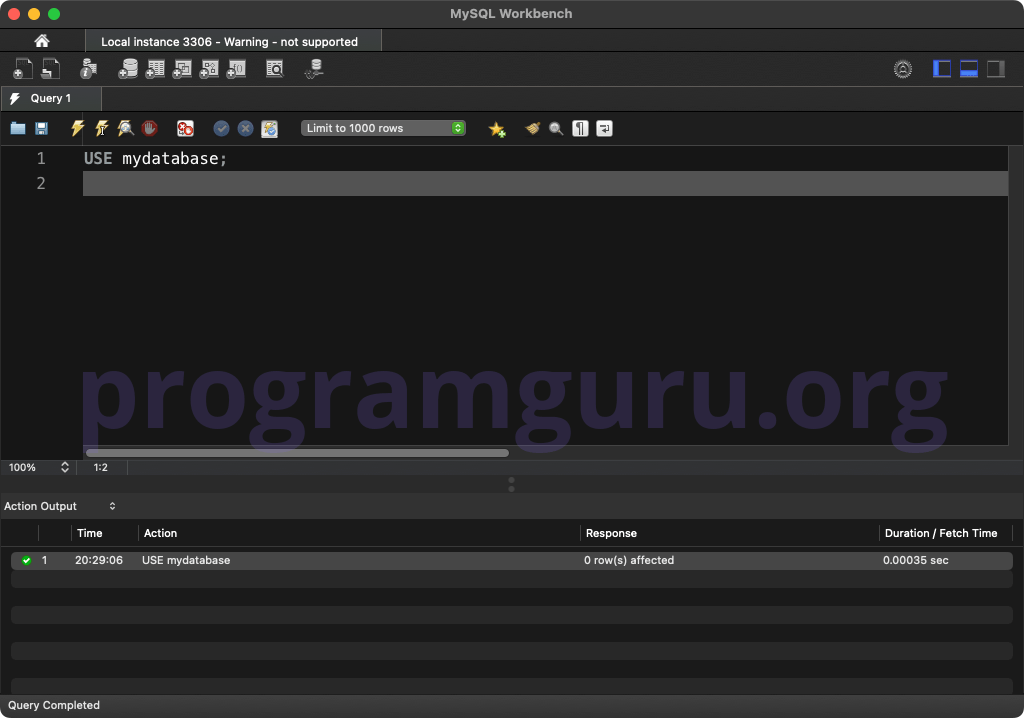Click the Action column header
The image size is (1024, 718).
click(160, 533)
